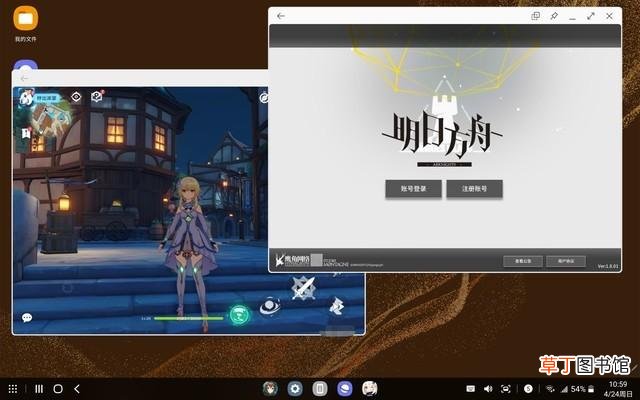
Task: Open the Paimon menu avatar in Genshin
Action: pyautogui.click(x=26, y=98)
